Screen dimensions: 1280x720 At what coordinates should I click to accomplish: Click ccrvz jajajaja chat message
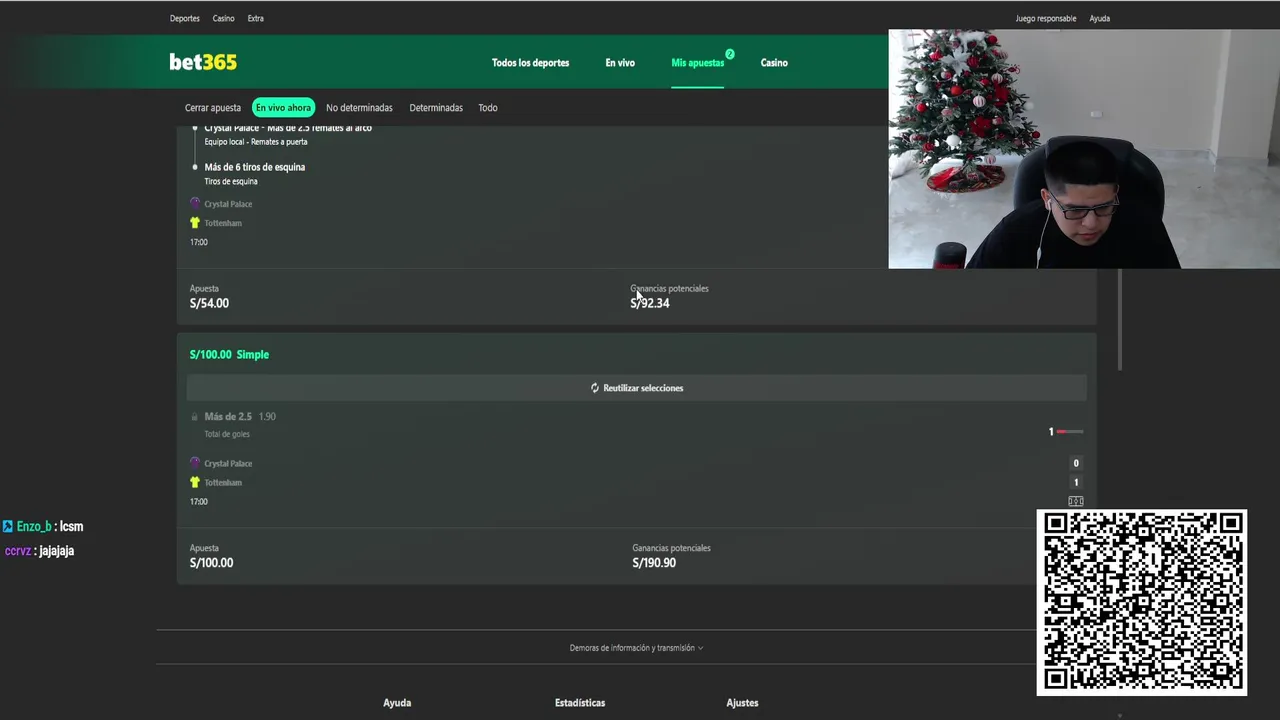tap(39, 550)
